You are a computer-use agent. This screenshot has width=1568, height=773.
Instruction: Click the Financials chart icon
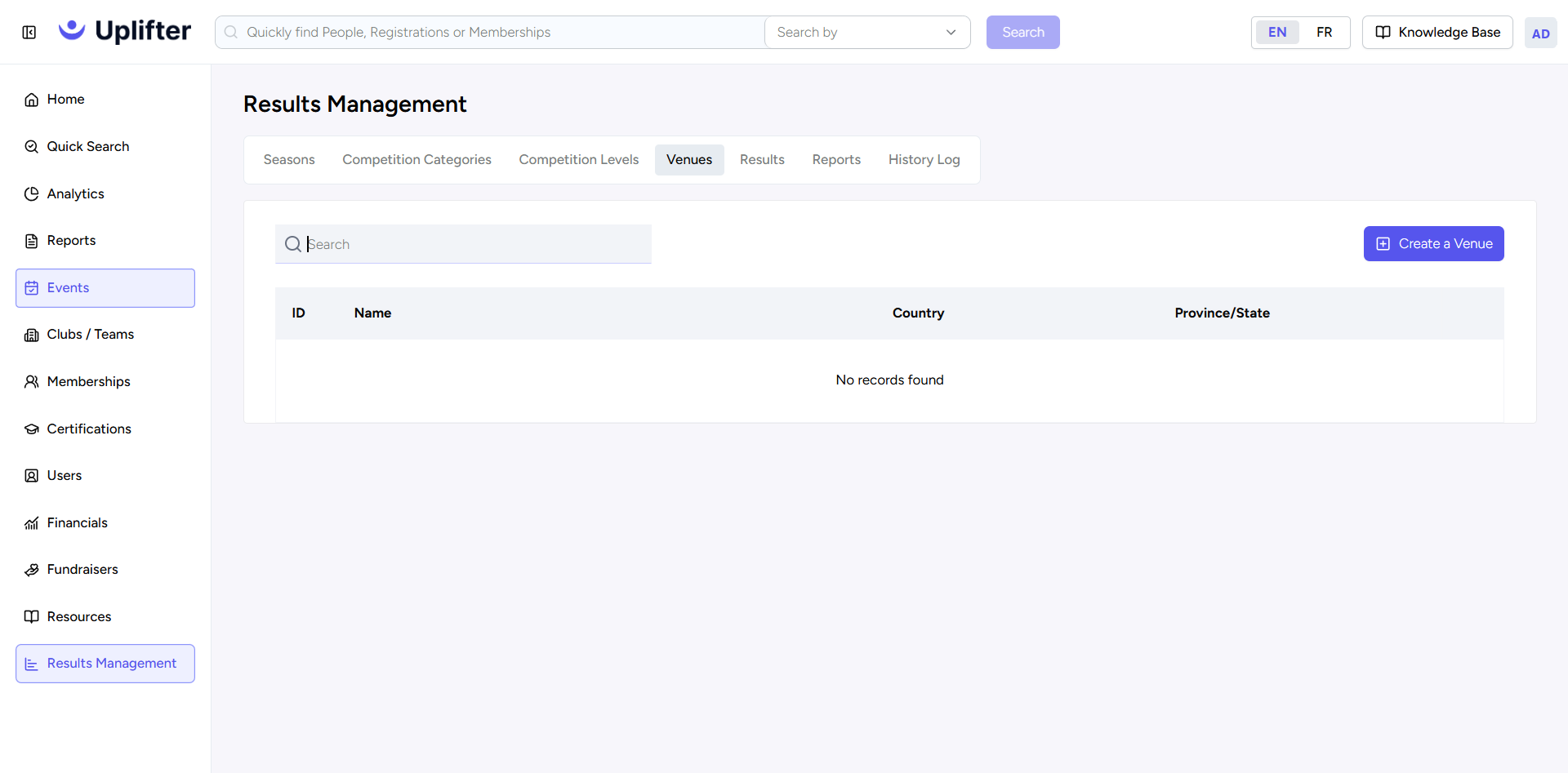(x=32, y=523)
